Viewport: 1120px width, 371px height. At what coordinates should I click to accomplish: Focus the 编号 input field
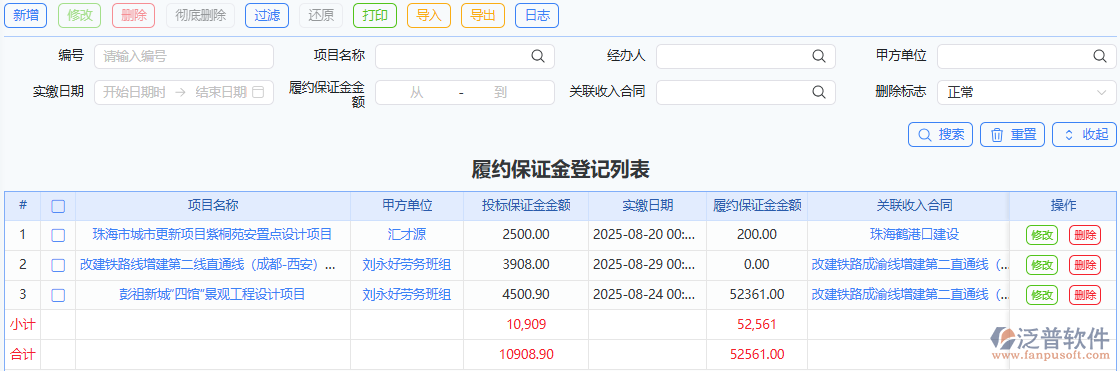(x=184, y=56)
